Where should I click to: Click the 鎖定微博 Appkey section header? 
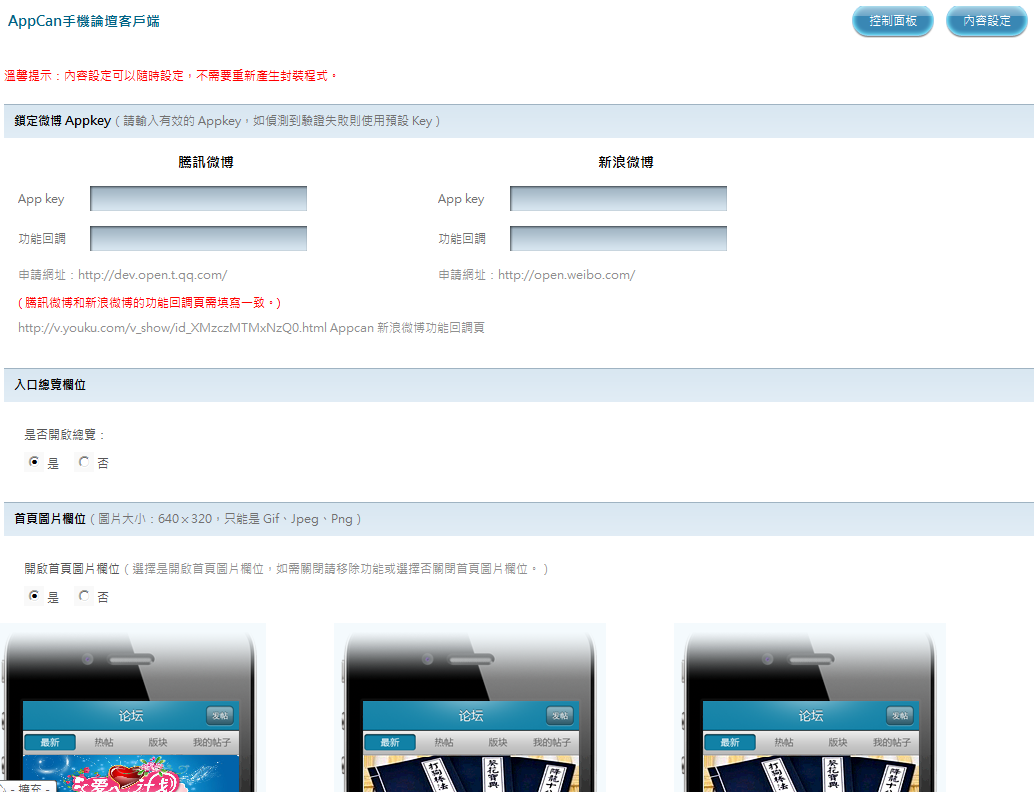[x=519, y=121]
